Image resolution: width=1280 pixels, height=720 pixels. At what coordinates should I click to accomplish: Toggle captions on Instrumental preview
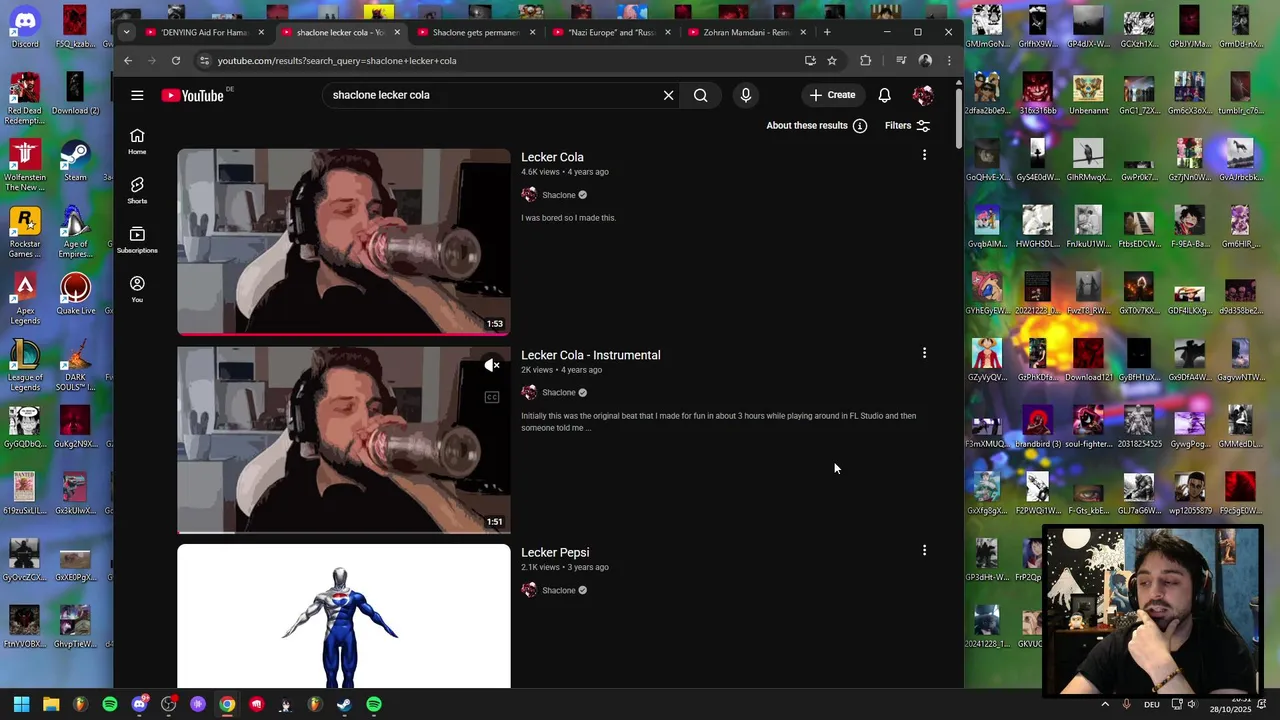click(492, 397)
